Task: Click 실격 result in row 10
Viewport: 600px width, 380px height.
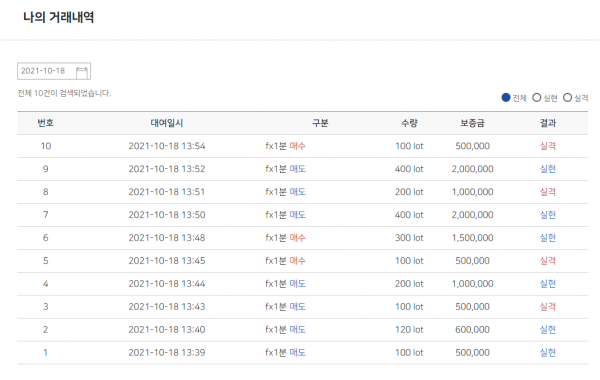Action: click(x=548, y=146)
